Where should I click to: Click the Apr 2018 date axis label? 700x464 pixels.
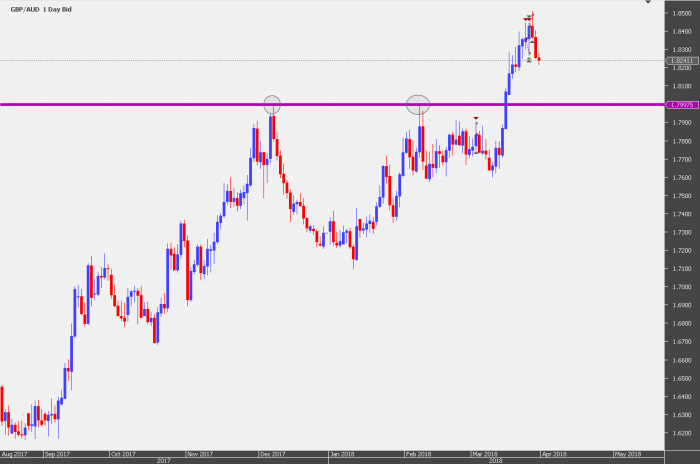click(x=554, y=454)
